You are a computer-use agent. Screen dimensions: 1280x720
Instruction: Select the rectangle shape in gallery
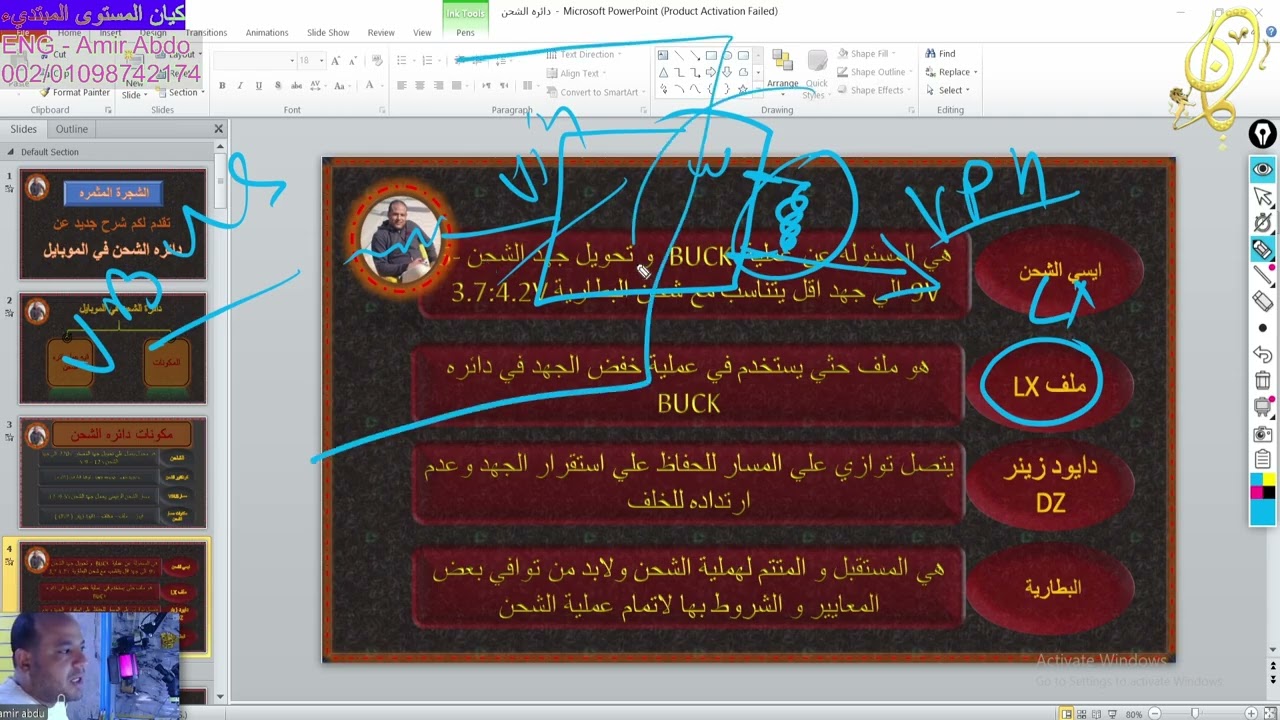(x=710, y=55)
